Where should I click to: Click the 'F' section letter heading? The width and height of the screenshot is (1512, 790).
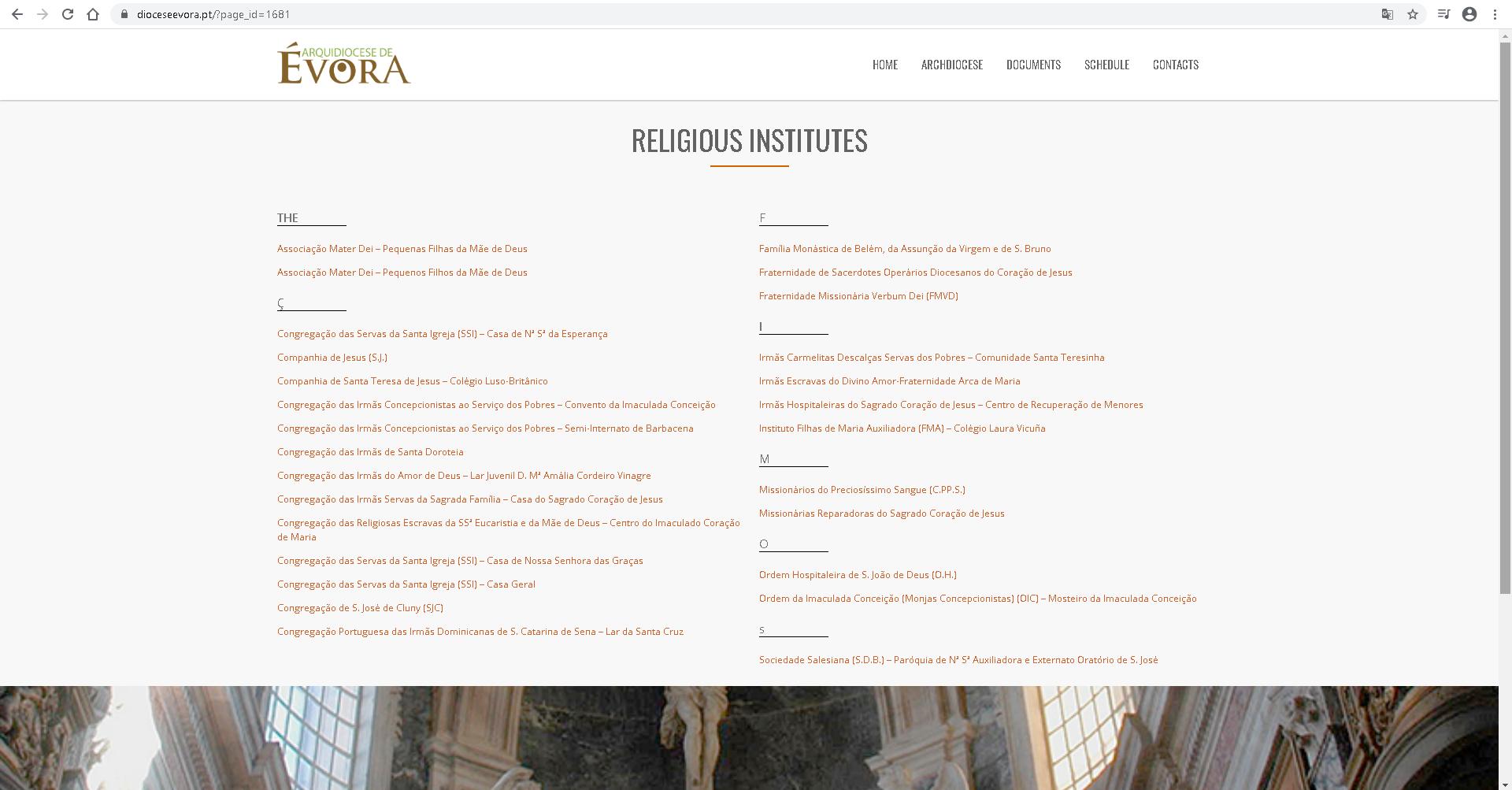click(762, 218)
